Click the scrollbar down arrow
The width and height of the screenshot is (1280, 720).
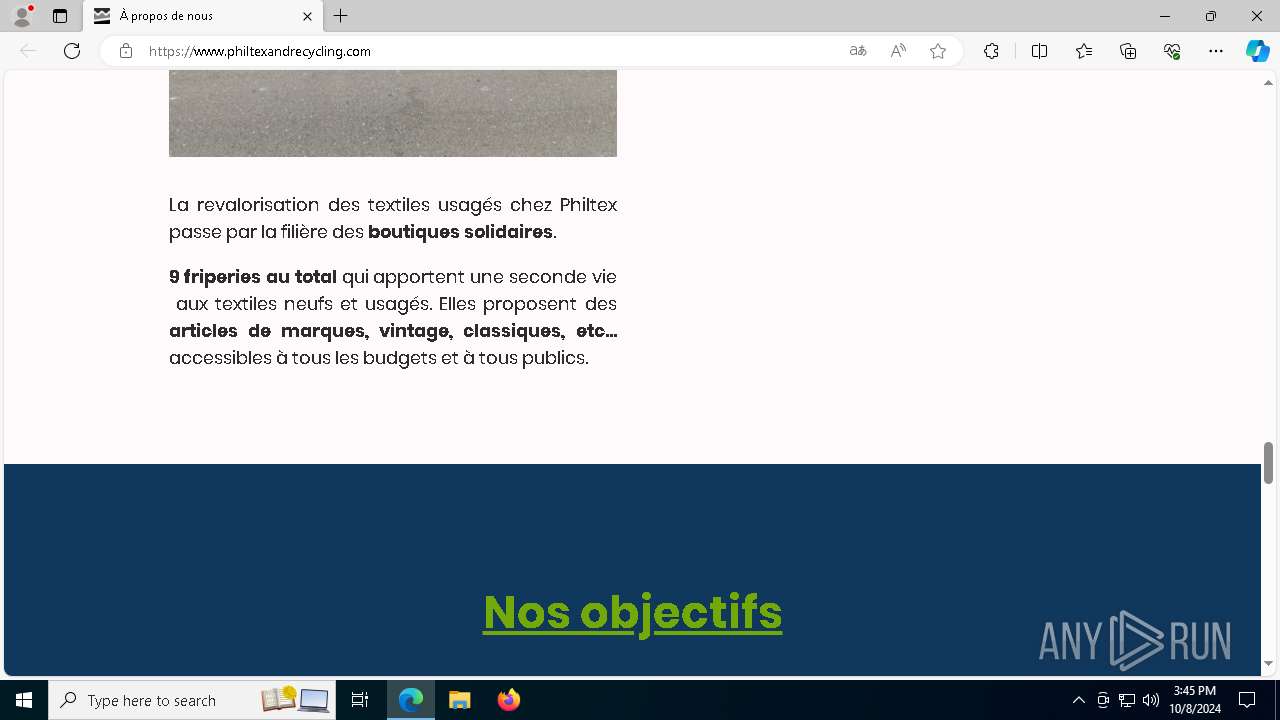[x=1268, y=663]
